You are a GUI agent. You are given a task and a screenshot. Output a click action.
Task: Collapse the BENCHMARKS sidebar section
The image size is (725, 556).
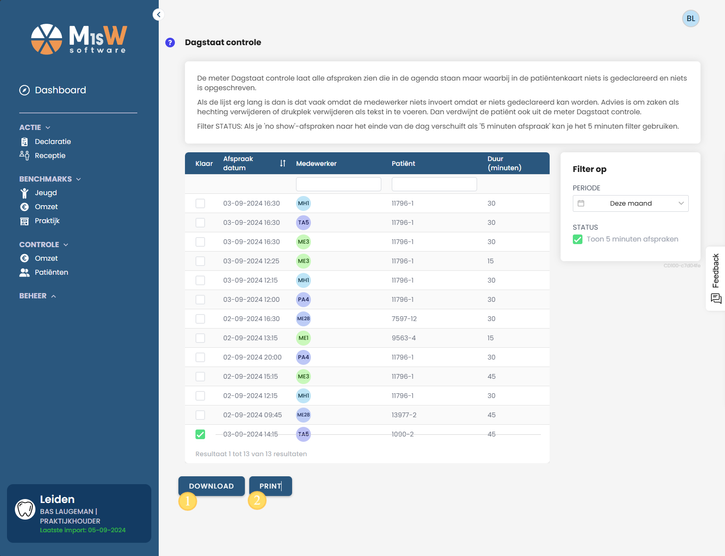(50, 179)
